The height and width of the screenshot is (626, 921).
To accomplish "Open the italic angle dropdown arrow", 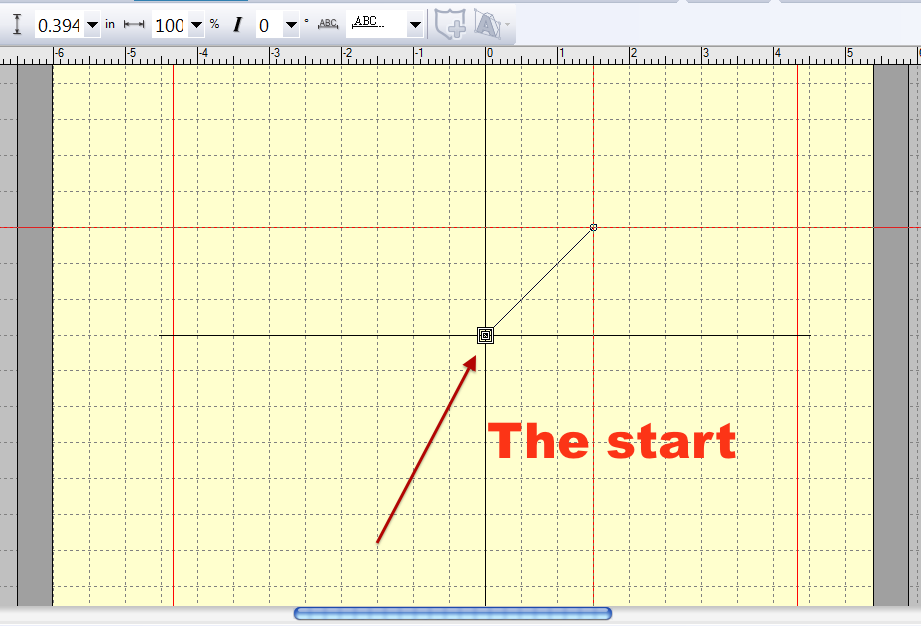I will [291, 25].
